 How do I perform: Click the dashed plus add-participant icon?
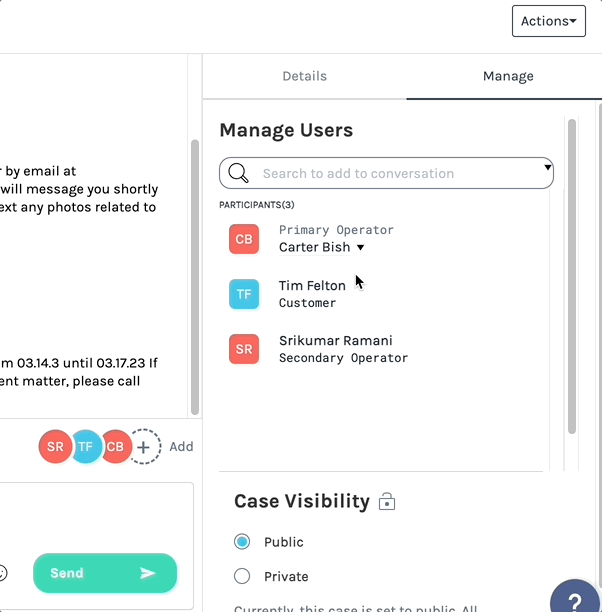pyautogui.click(x=144, y=447)
